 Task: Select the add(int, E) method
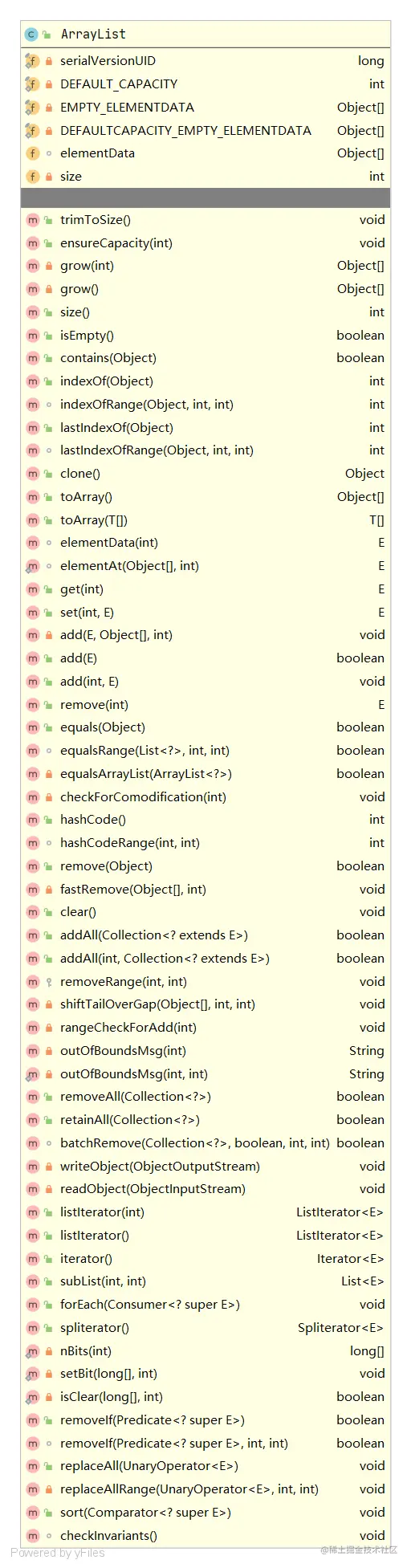point(89,682)
